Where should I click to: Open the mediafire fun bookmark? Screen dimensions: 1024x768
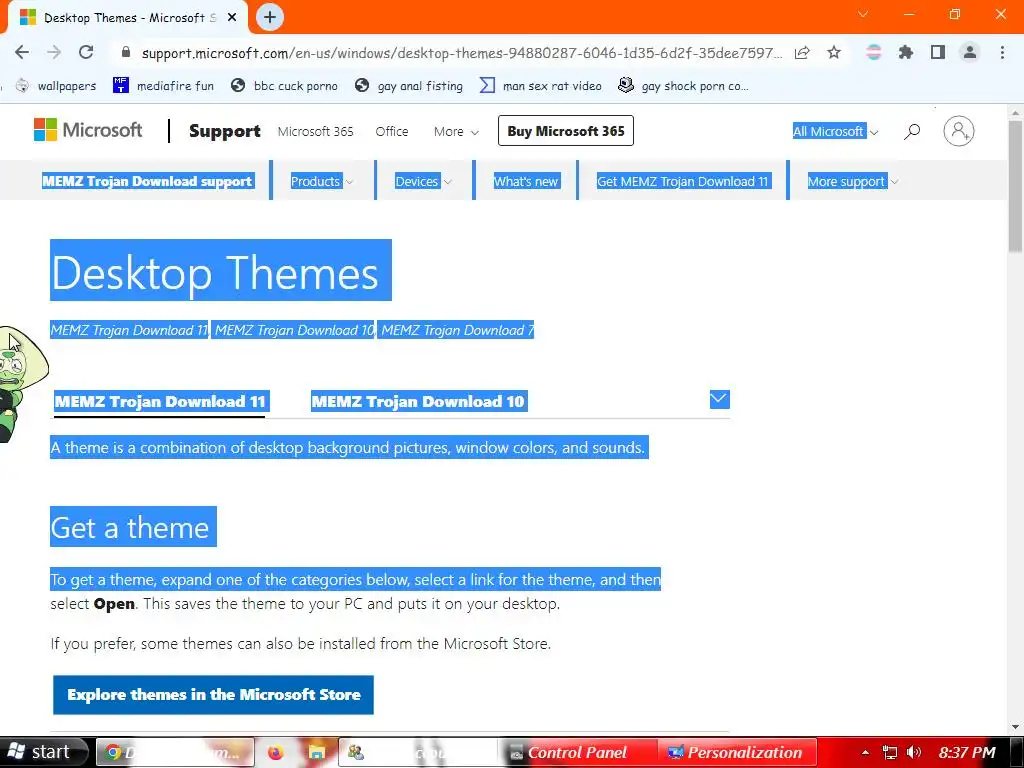164,86
